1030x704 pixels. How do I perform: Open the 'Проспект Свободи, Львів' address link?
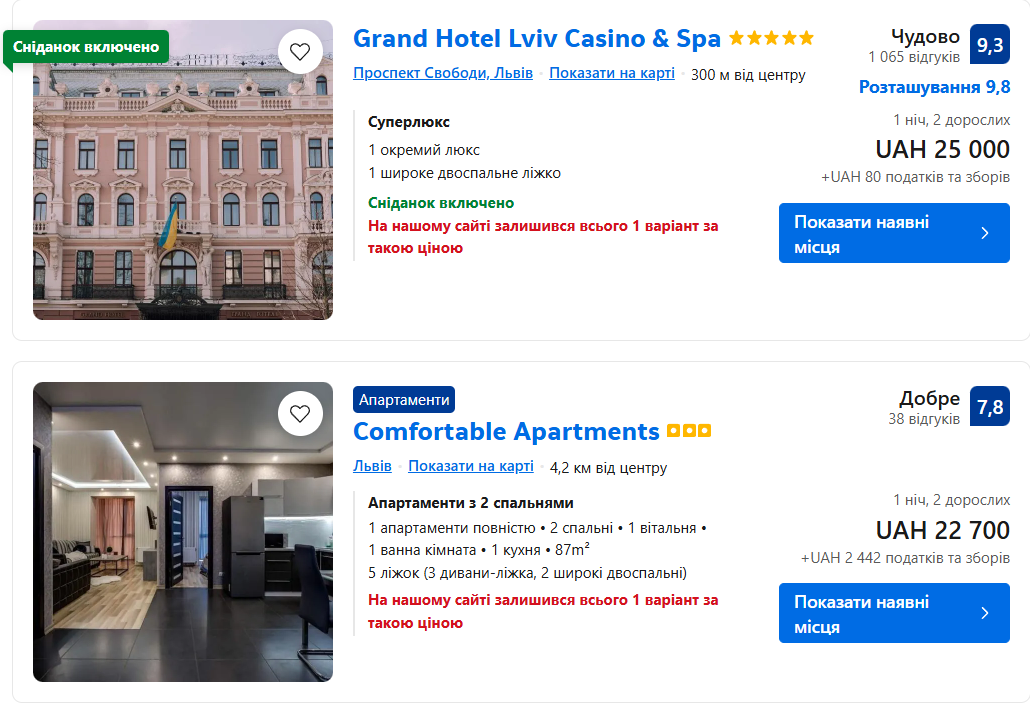[443, 73]
